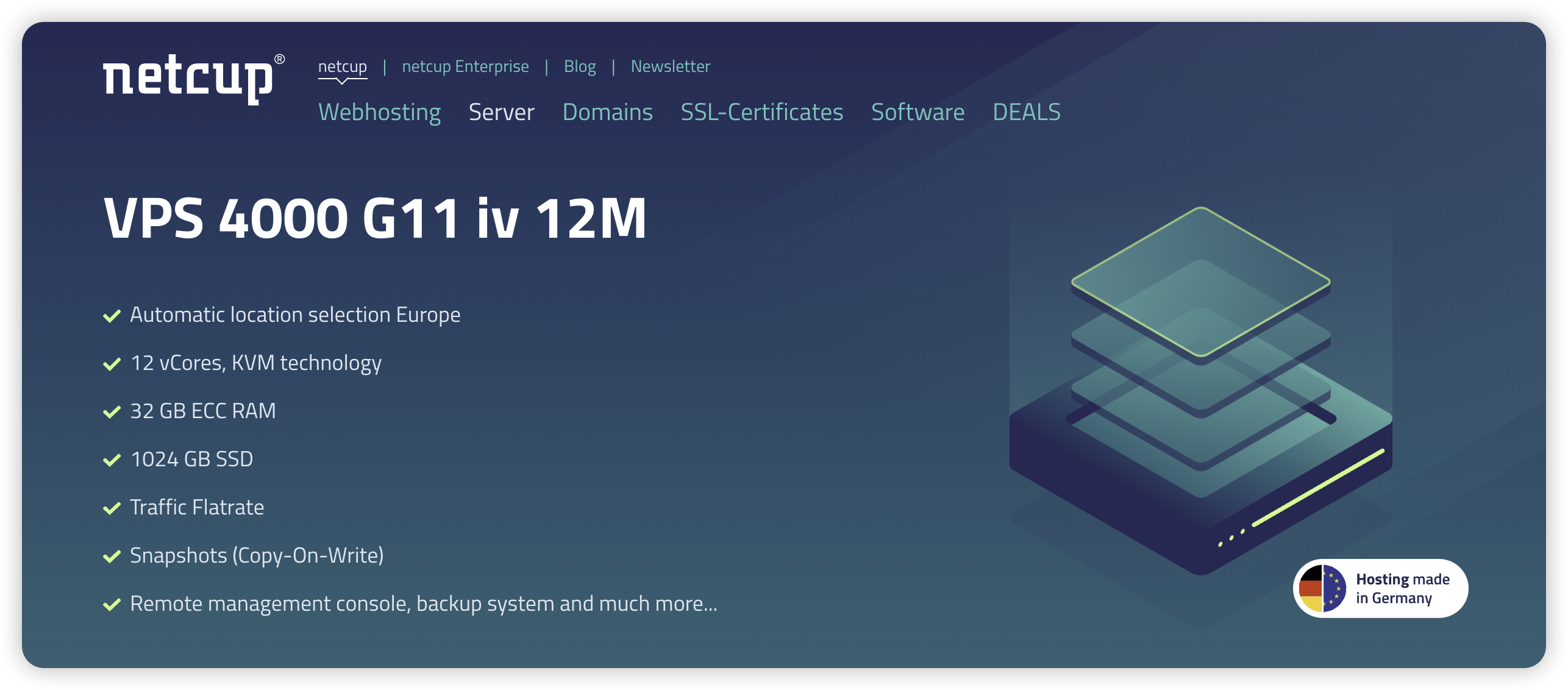Click the checkmark beside Automatic location selection
The width and height of the screenshot is (1568, 690).
pos(112,316)
